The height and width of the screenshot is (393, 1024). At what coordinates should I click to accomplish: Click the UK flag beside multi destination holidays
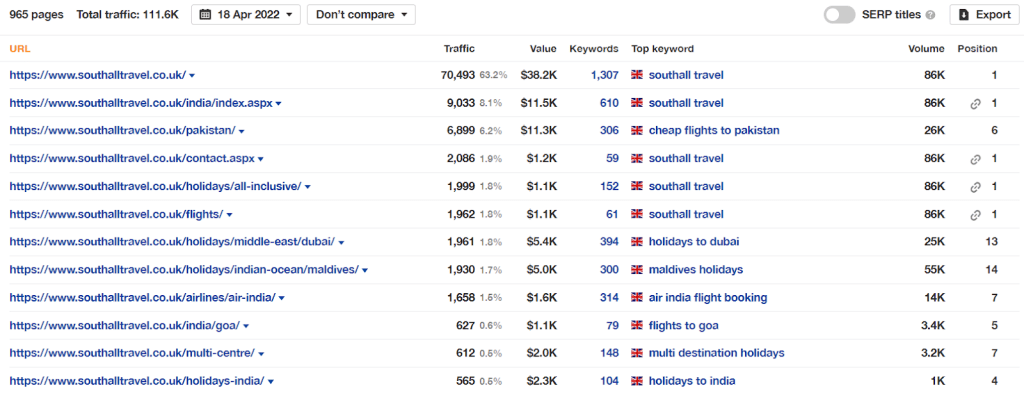point(637,353)
